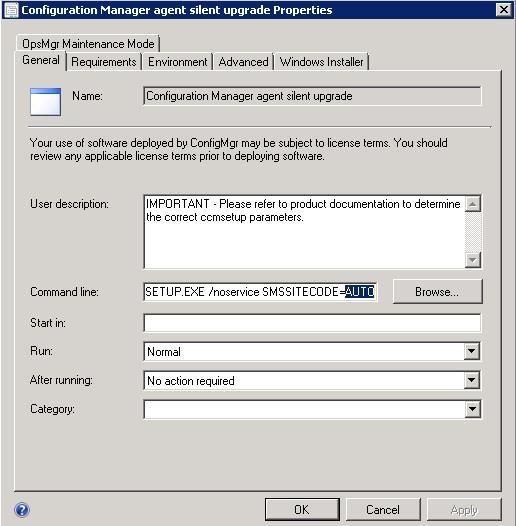This screenshot has width=516, height=526.
Task: Click the license terms notice text
Action: pyautogui.click(x=239, y=150)
